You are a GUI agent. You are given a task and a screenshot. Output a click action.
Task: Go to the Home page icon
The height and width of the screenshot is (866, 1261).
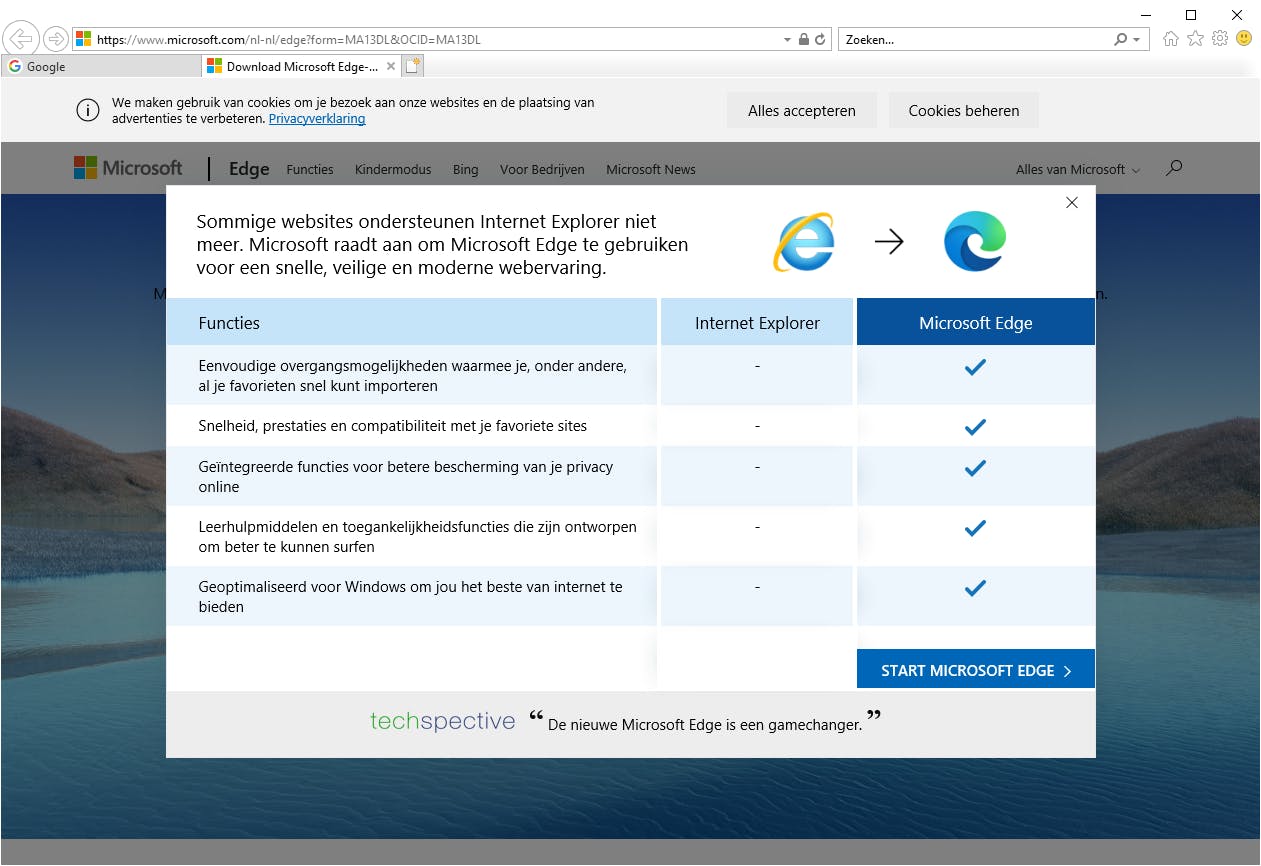tap(1170, 39)
